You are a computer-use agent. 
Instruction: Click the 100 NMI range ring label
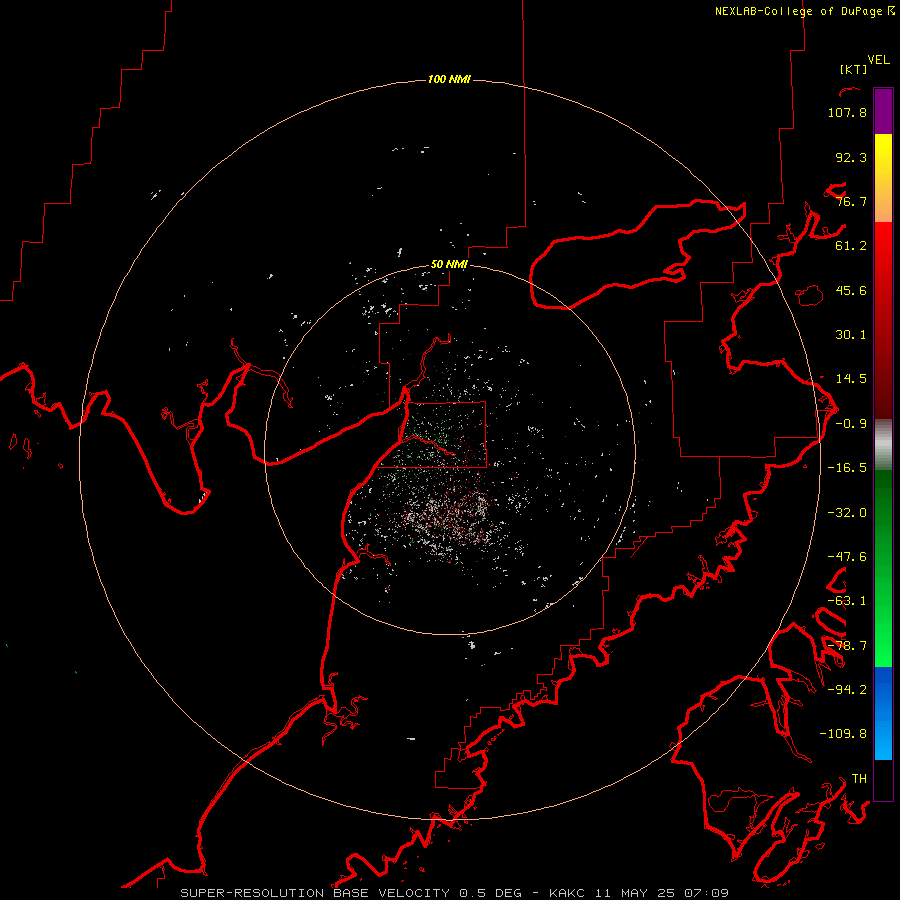point(449,79)
